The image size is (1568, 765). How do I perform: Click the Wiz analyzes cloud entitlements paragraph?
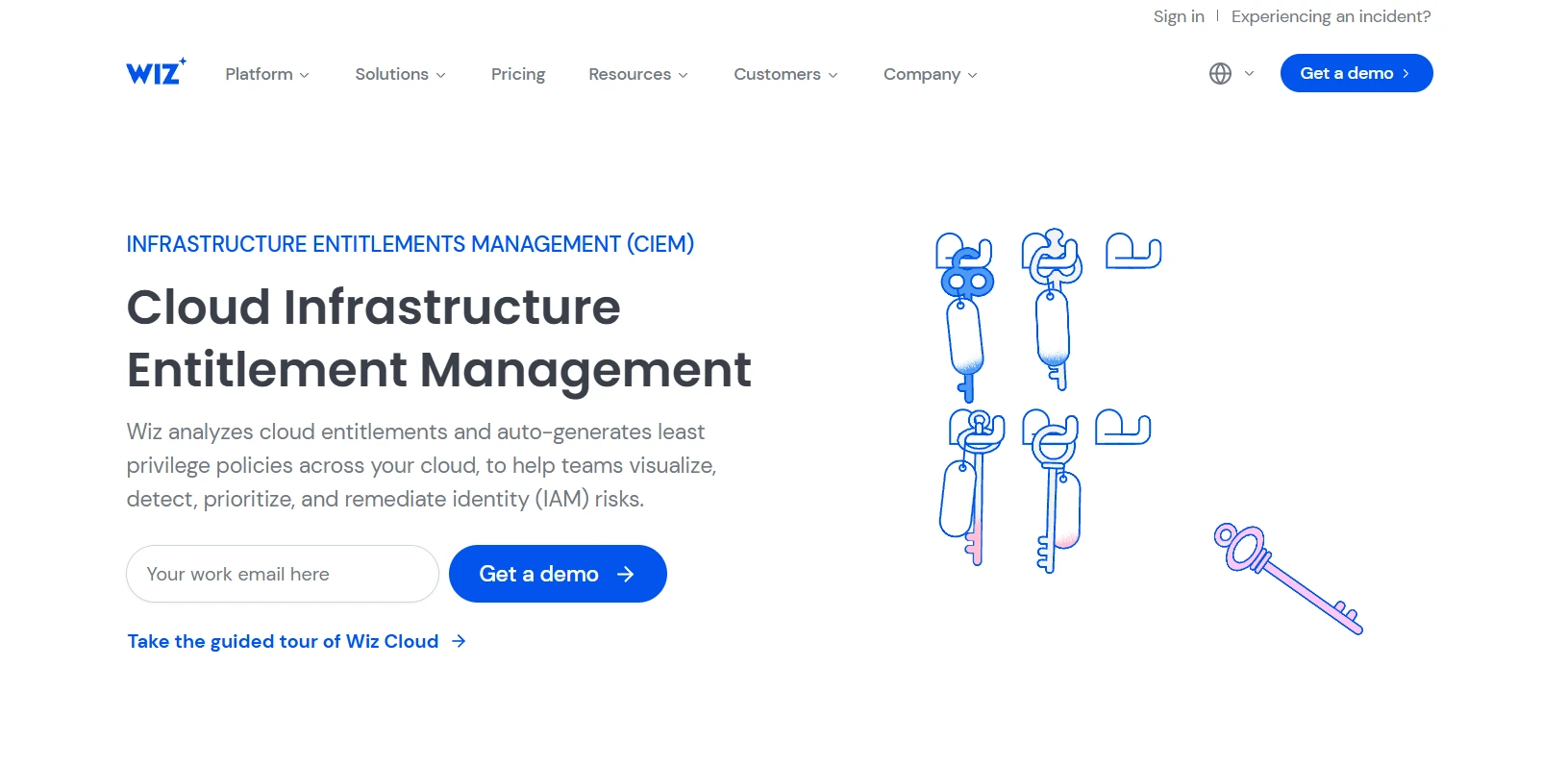tap(421, 465)
